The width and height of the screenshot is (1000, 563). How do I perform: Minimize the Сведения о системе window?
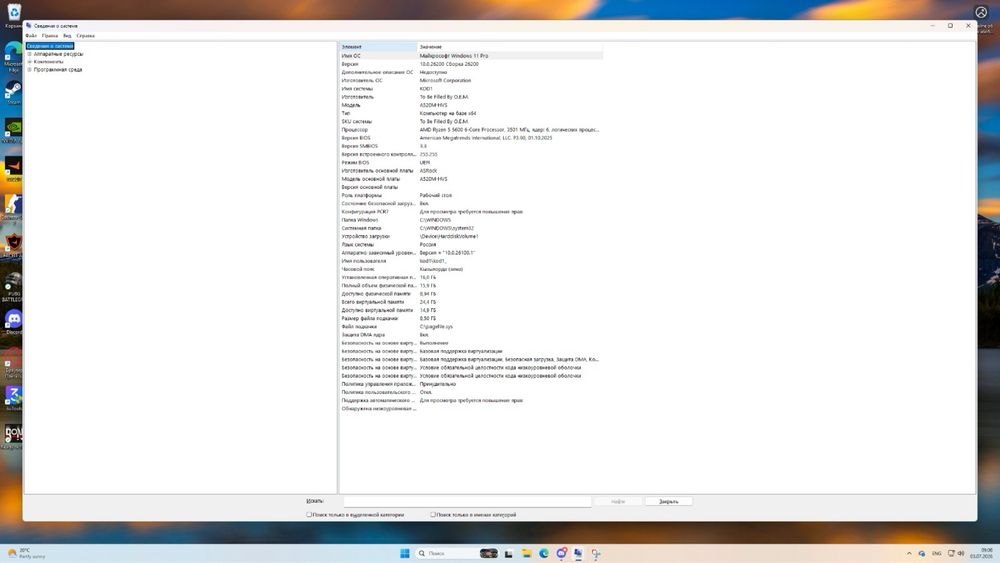point(932,26)
